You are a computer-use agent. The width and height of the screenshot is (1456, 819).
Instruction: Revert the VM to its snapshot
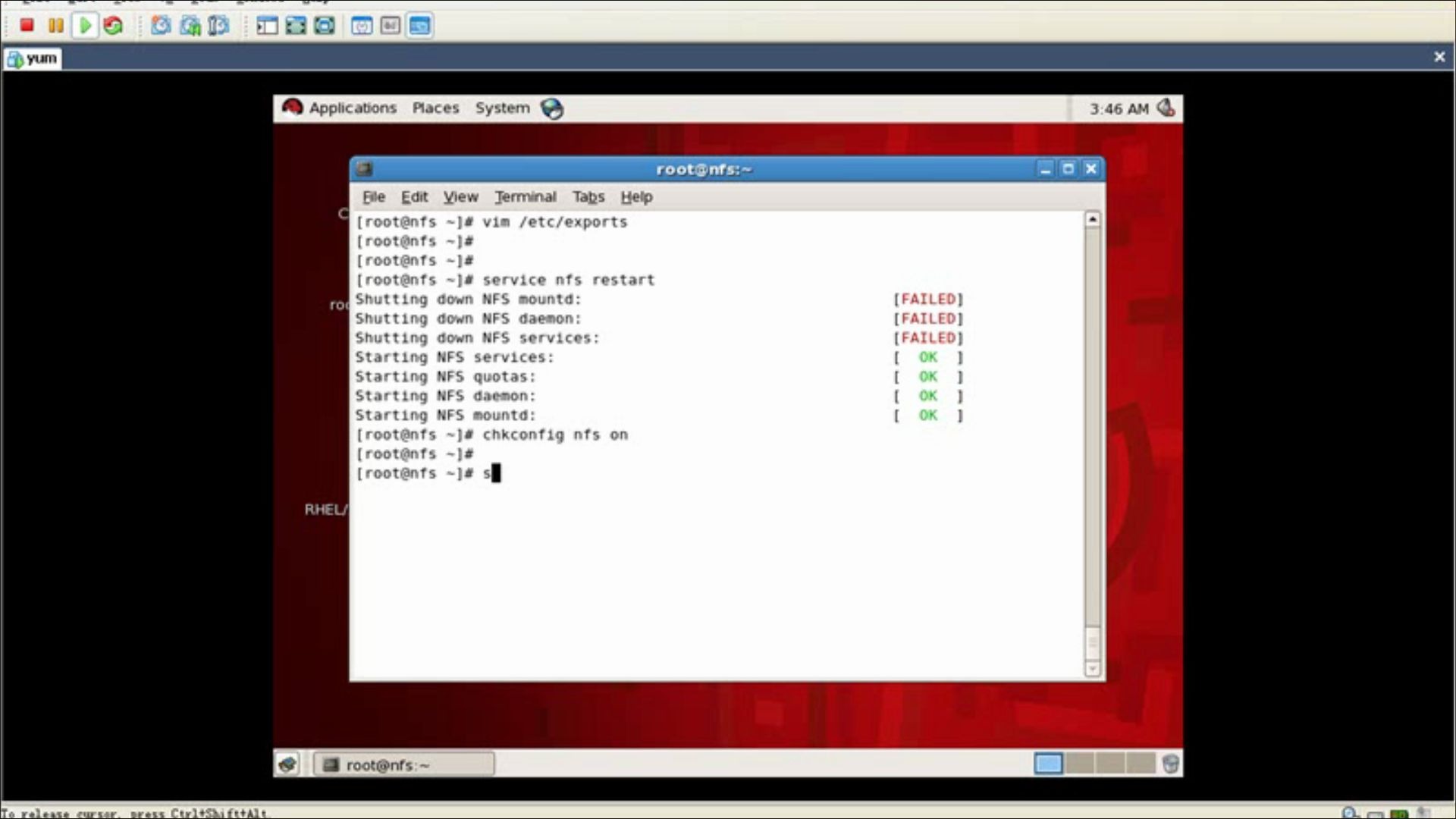[x=189, y=25]
